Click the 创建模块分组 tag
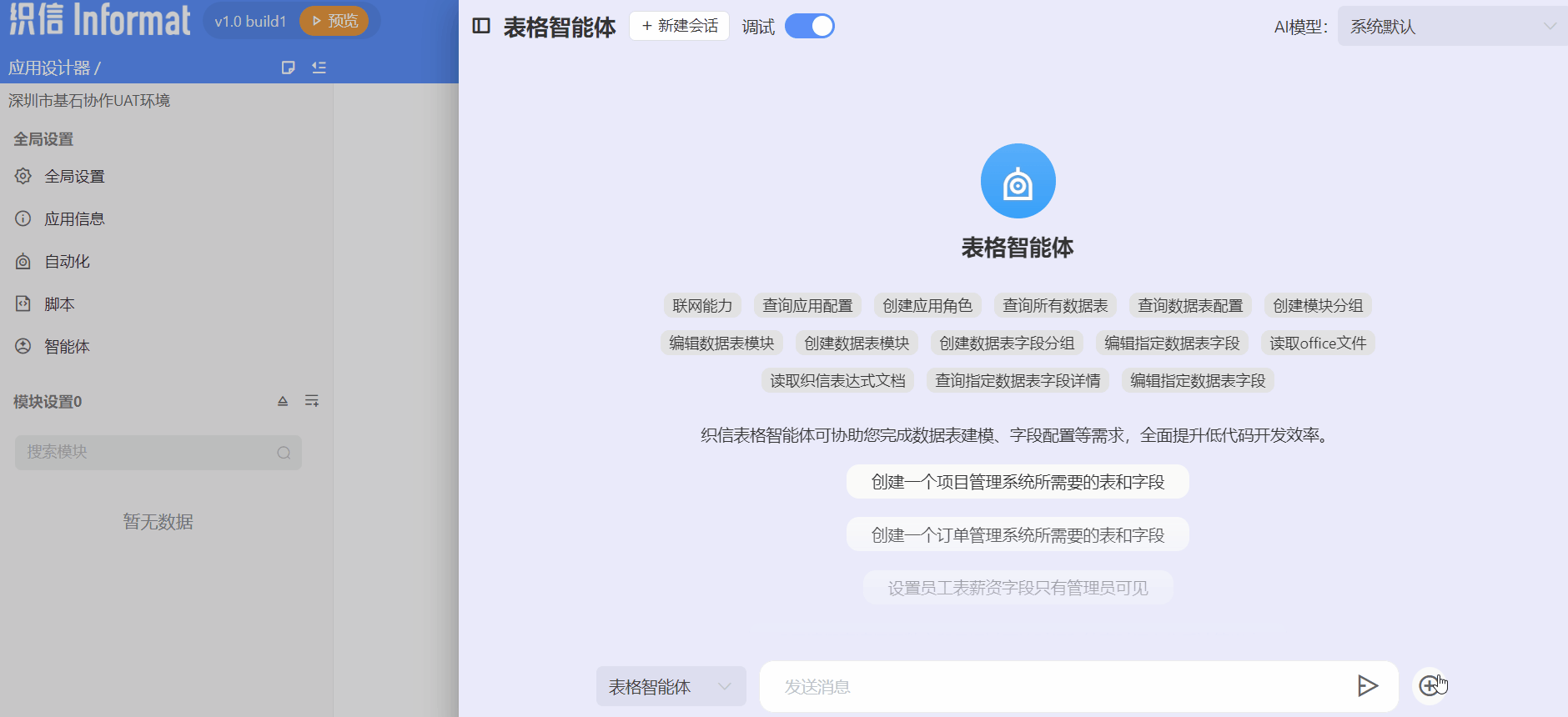The height and width of the screenshot is (717, 1568). click(1318, 306)
